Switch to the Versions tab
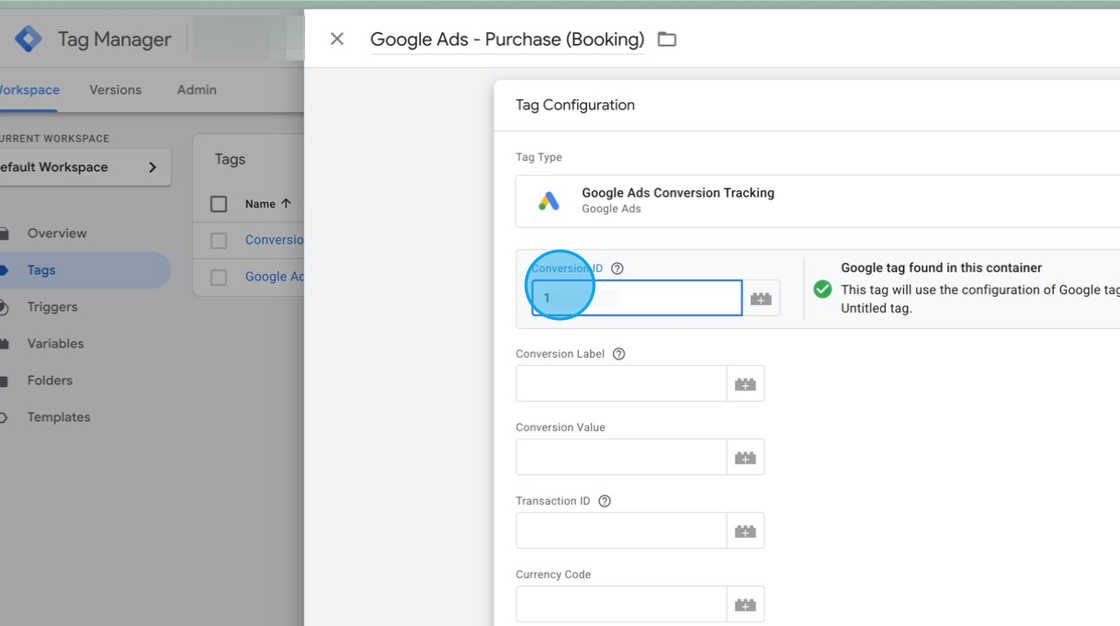 [115, 90]
